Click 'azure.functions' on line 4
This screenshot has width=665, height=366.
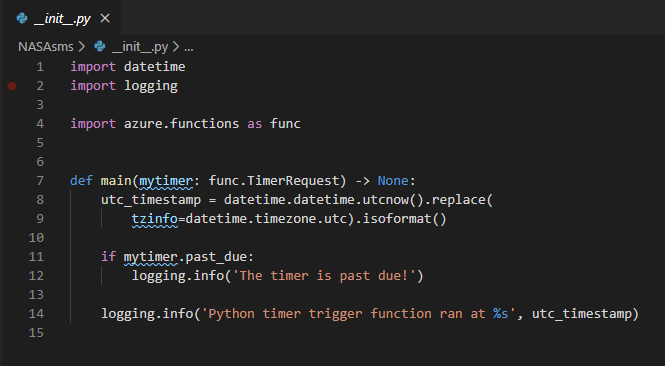coord(182,124)
